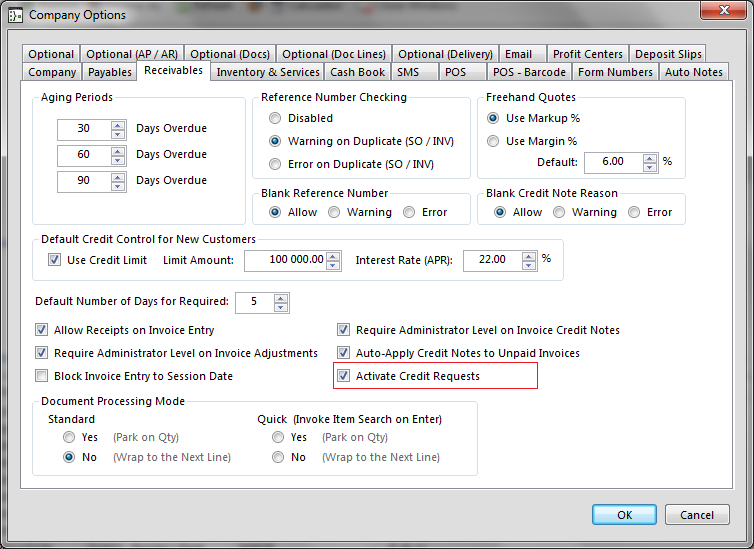Screen dimensions: 754x549
Task: Increase Default Number of Days stepper
Action: 281,297
